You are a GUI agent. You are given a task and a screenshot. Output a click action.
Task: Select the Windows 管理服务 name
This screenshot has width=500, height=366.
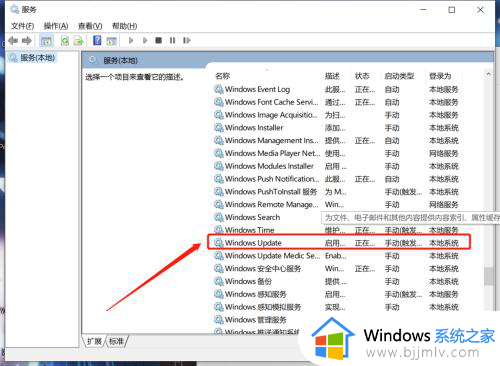tap(256, 320)
